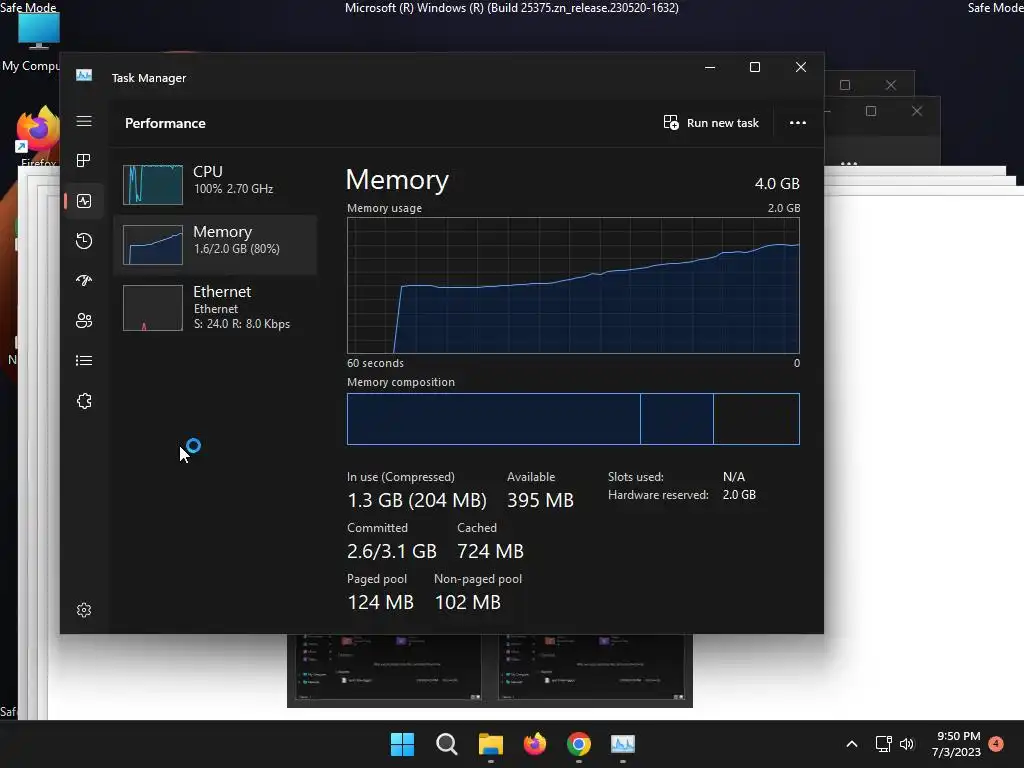Click the "395 MB" available value
The width and height of the screenshot is (1024, 768).
[x=540, y=500]
